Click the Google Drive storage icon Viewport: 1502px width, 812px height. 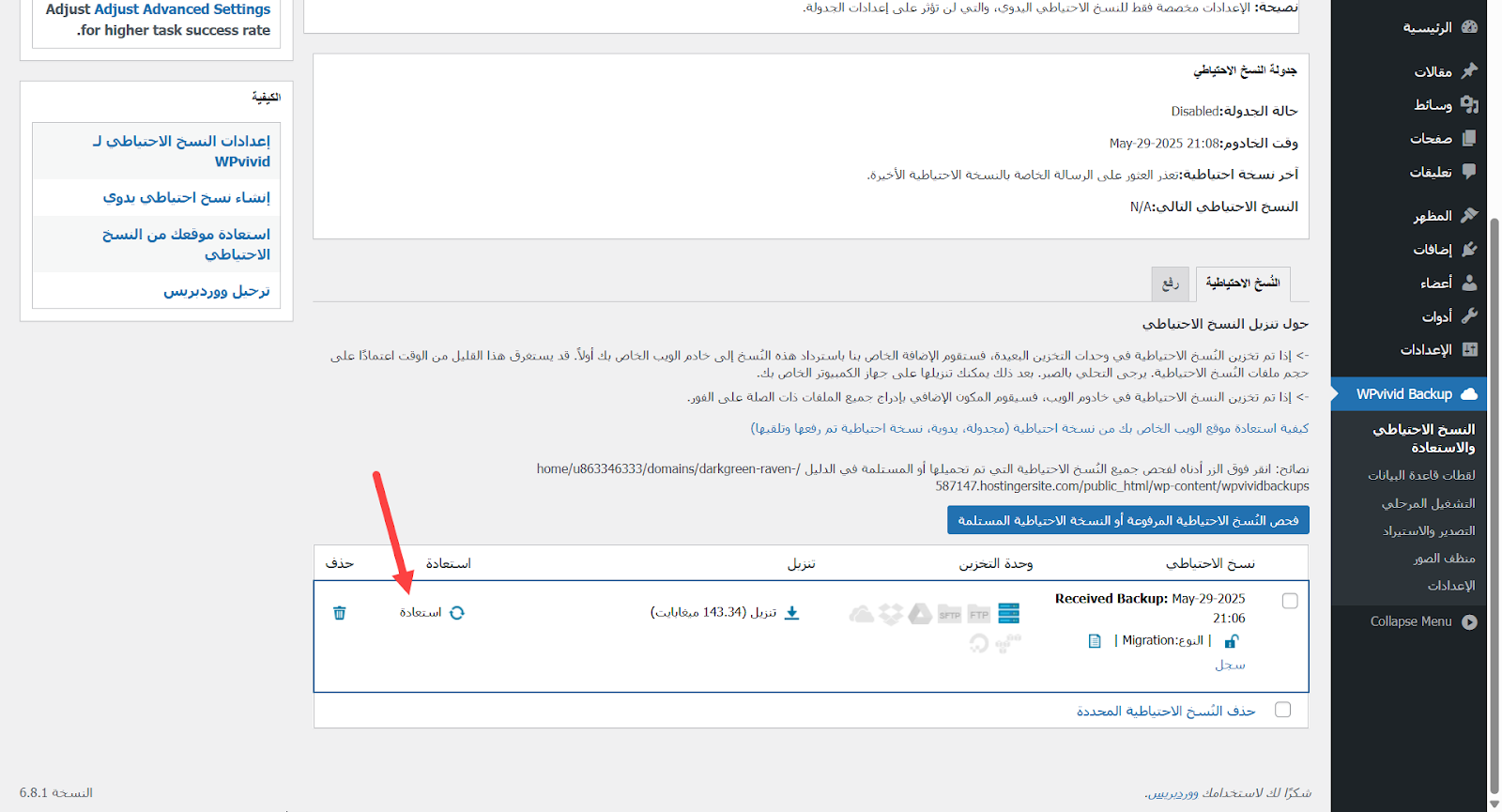pos(920,614)
